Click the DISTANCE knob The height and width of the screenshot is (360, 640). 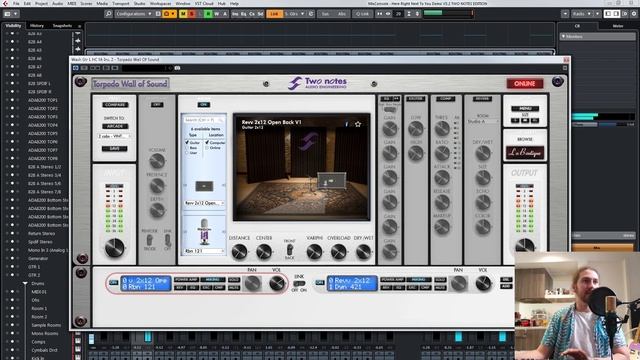(239, 252)
